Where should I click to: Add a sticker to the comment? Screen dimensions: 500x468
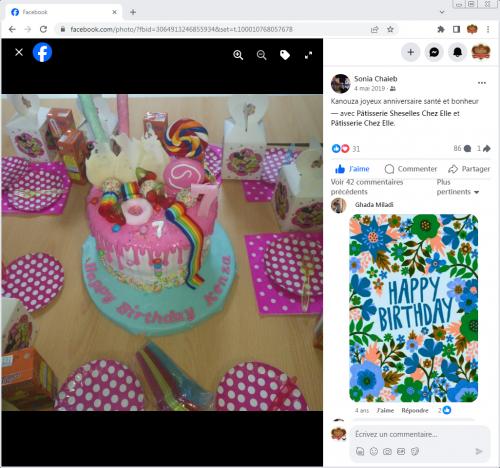tap(415, 452)
